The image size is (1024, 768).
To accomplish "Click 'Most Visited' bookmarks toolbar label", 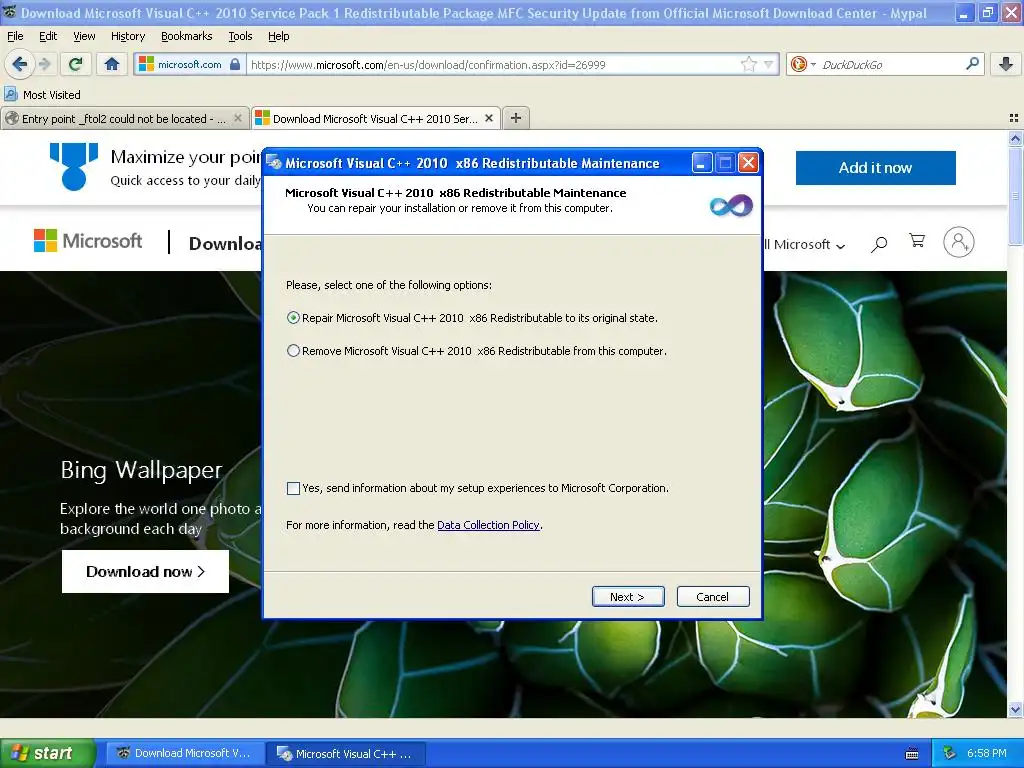I will coord(52,95).
